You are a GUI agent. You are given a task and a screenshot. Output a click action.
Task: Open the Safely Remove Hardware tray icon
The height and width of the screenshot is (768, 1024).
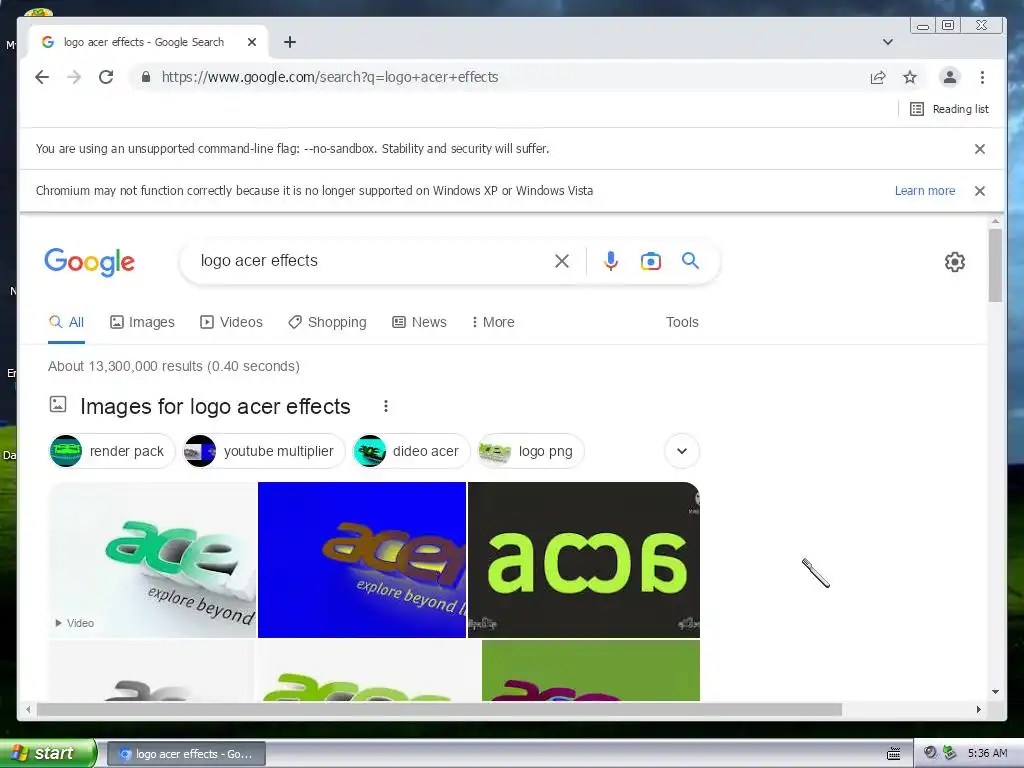950,753
